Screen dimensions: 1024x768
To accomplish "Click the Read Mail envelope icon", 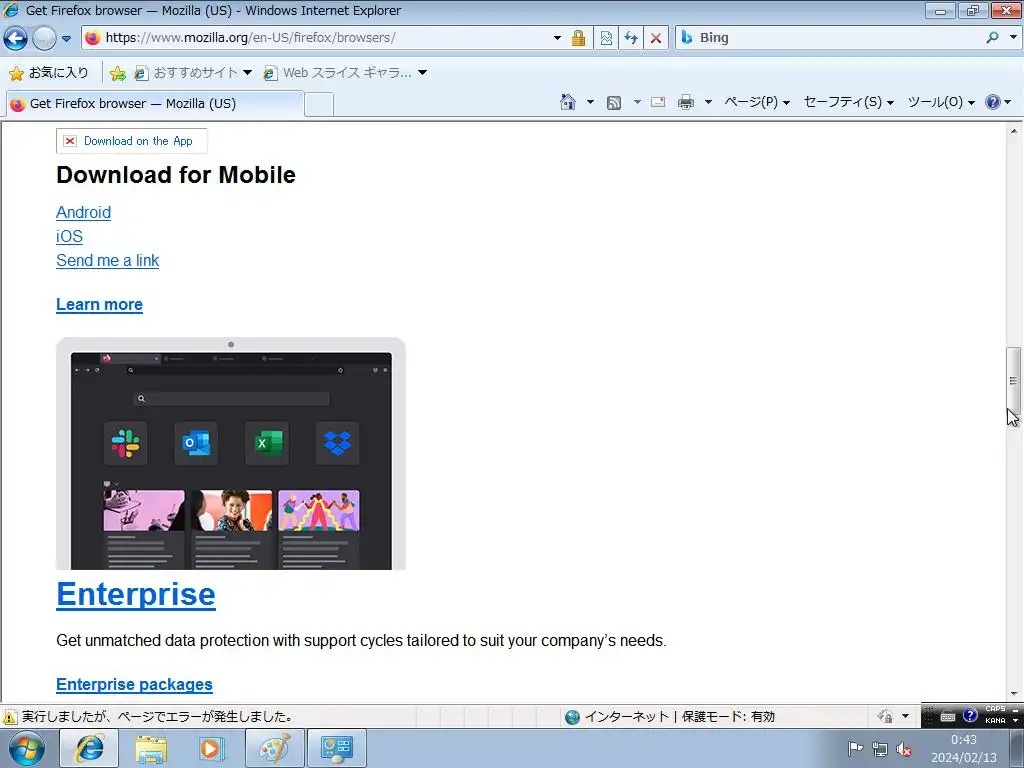I will (658, 102).
